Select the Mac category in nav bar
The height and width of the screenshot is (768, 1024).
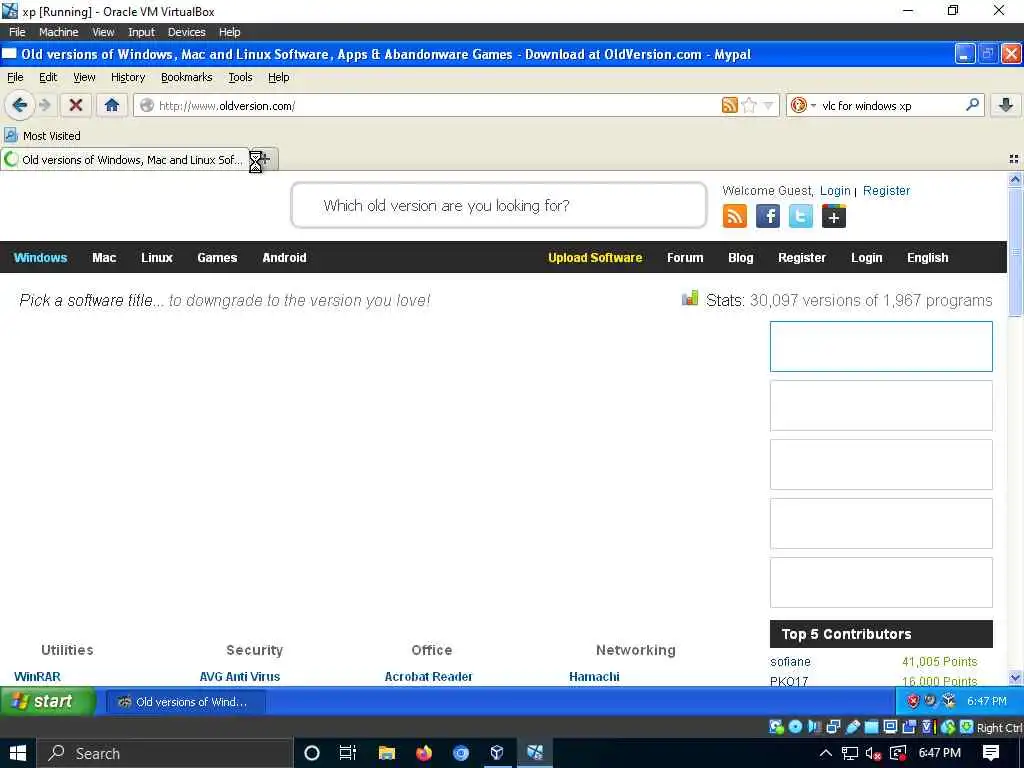coord(104,257)
